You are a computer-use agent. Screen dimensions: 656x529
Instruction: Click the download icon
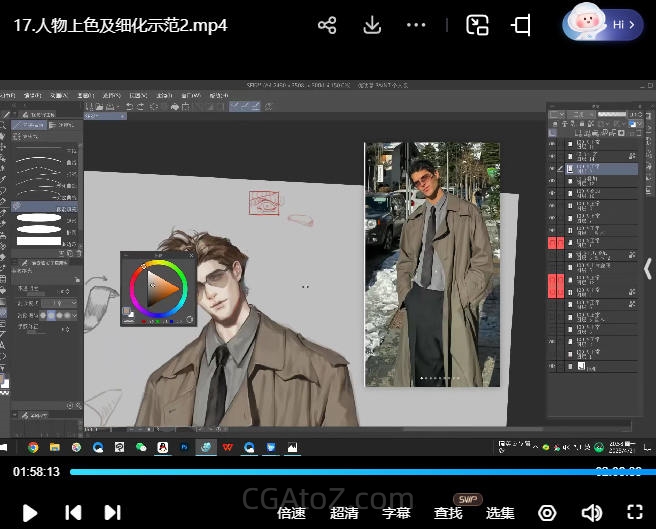372,26
